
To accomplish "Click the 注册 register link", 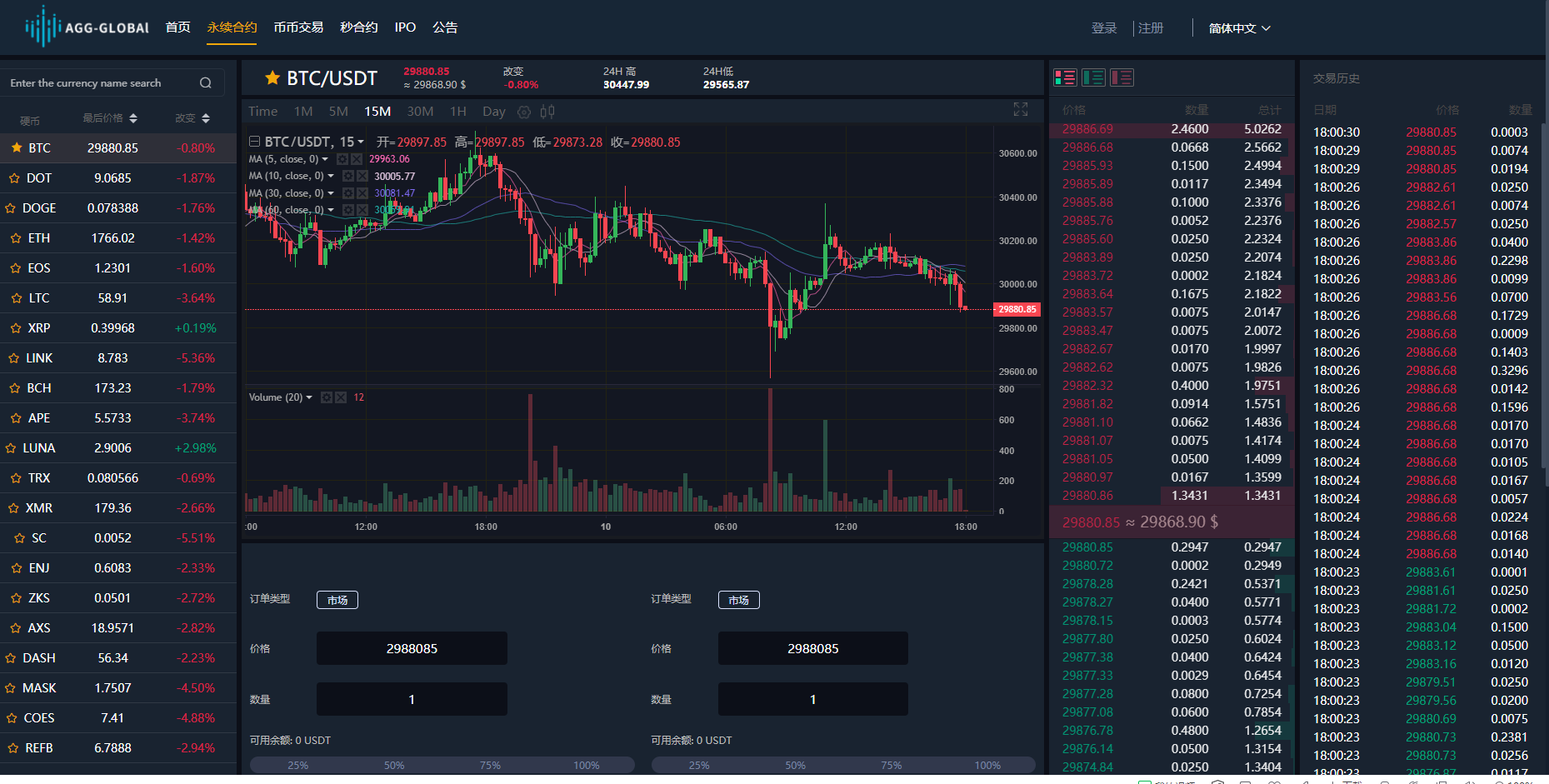I will 1151,28.
